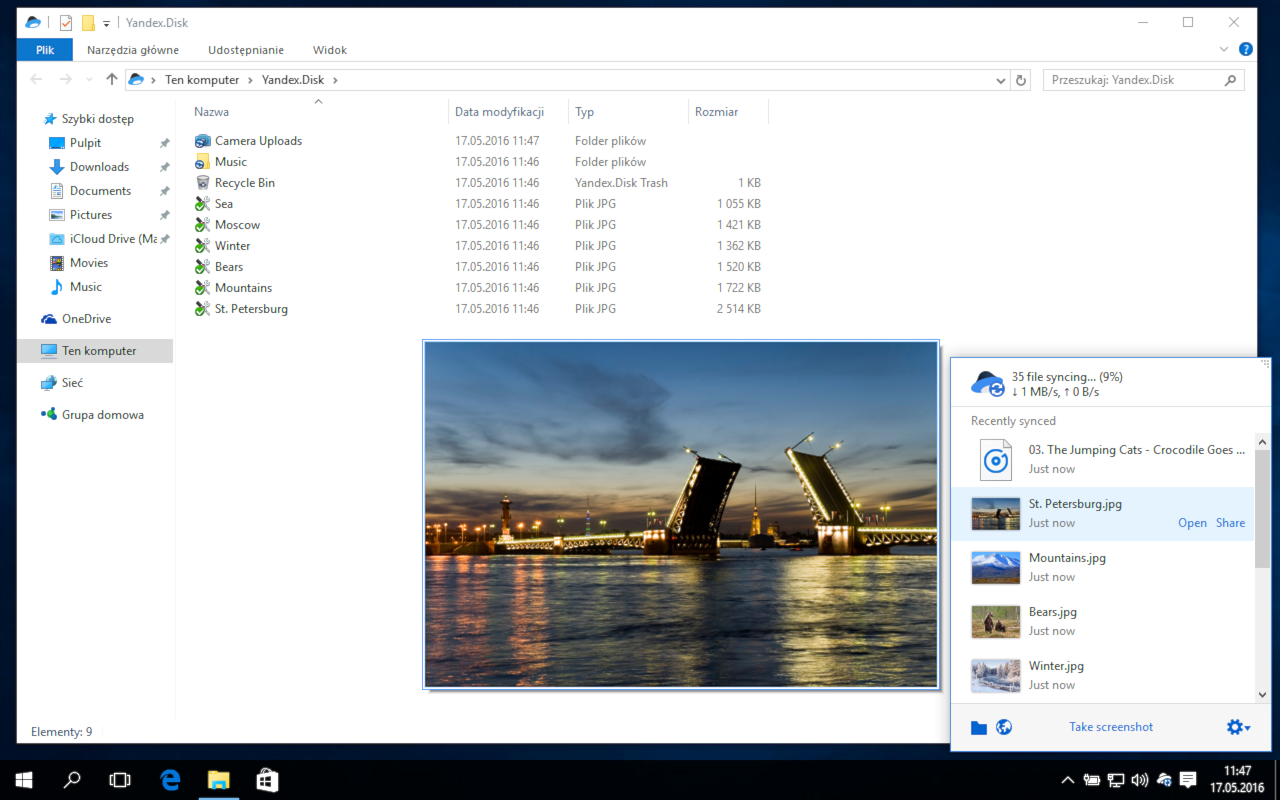Switch to the Widok ribbon tab
The width and height of the screenshot is (1280, 800).
pyautogui.click(x=329, y=49)
